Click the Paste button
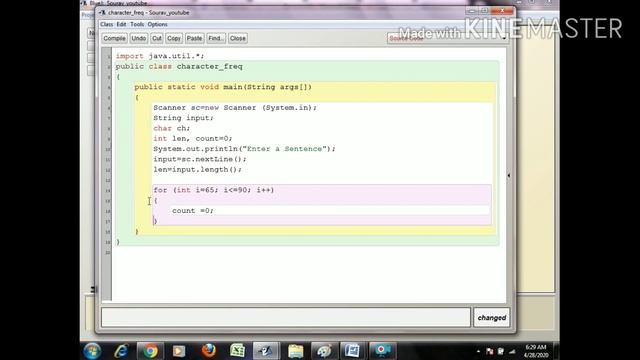The width and height of the screenshot is (640, 360). coord(194,38)
